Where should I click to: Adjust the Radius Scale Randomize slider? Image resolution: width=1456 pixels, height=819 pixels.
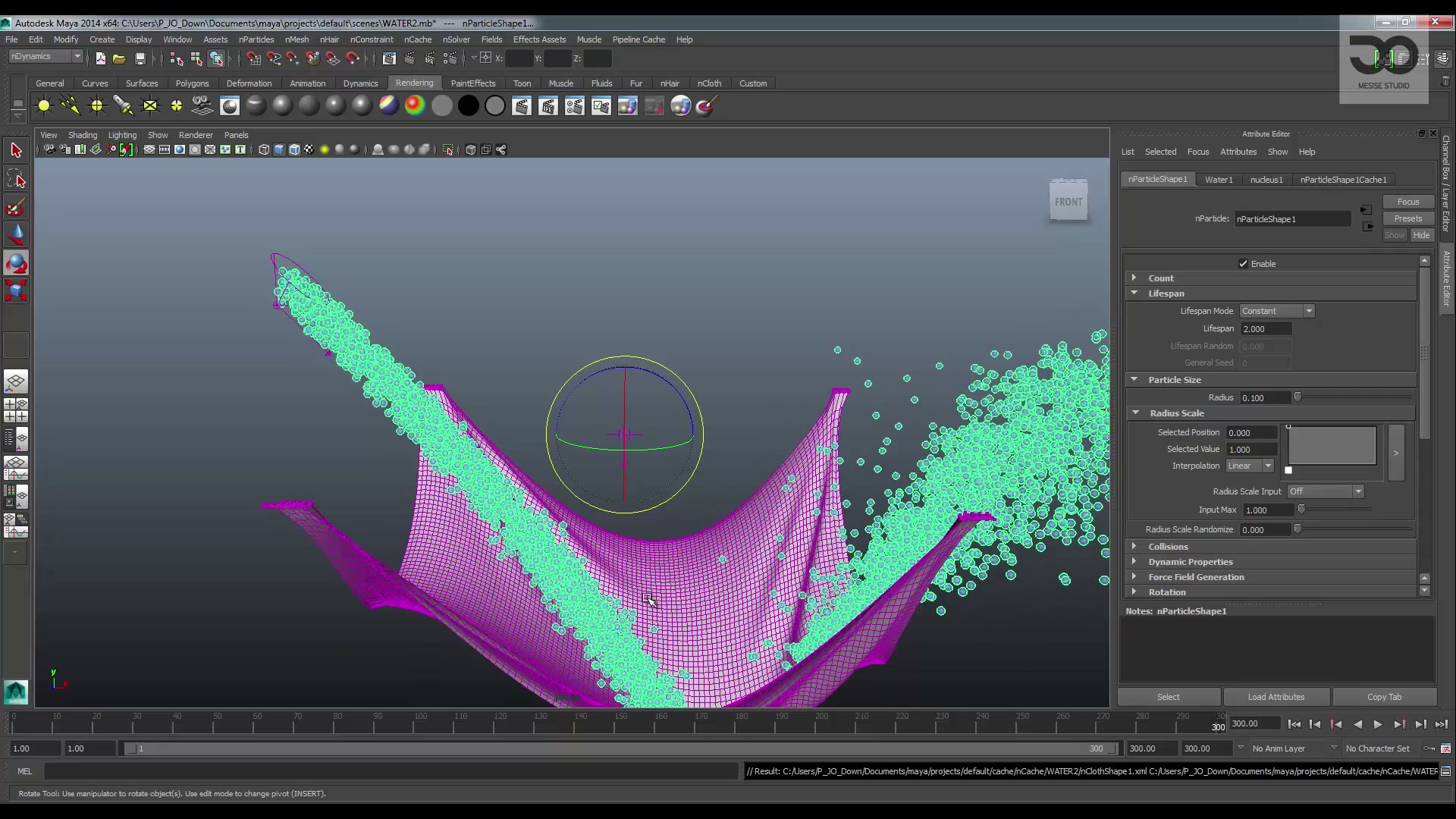[x=1298, y=529]
